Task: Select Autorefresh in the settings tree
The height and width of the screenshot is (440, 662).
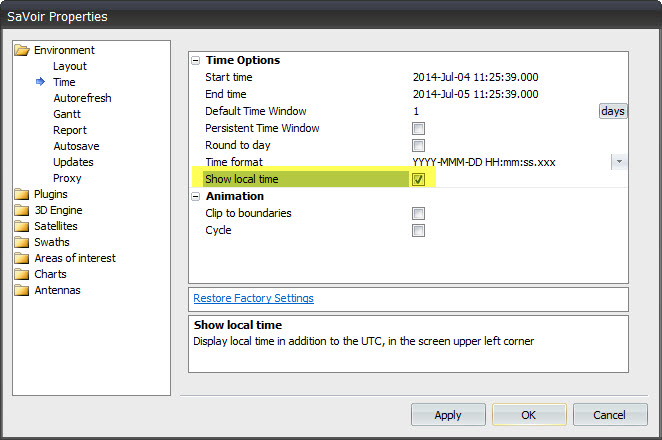Action: (x=82, y=98)
